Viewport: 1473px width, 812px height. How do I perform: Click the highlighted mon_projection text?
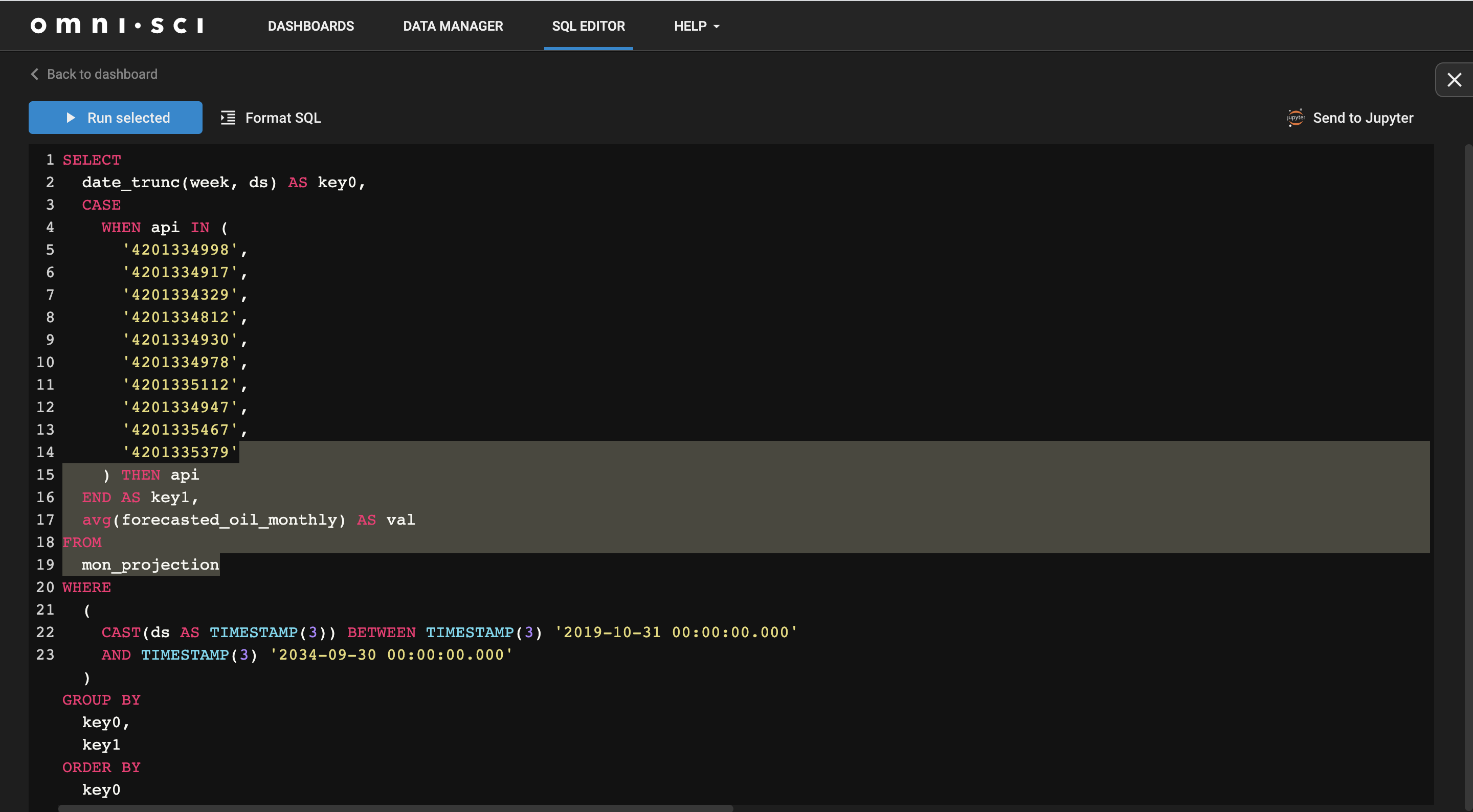point(150,565)
